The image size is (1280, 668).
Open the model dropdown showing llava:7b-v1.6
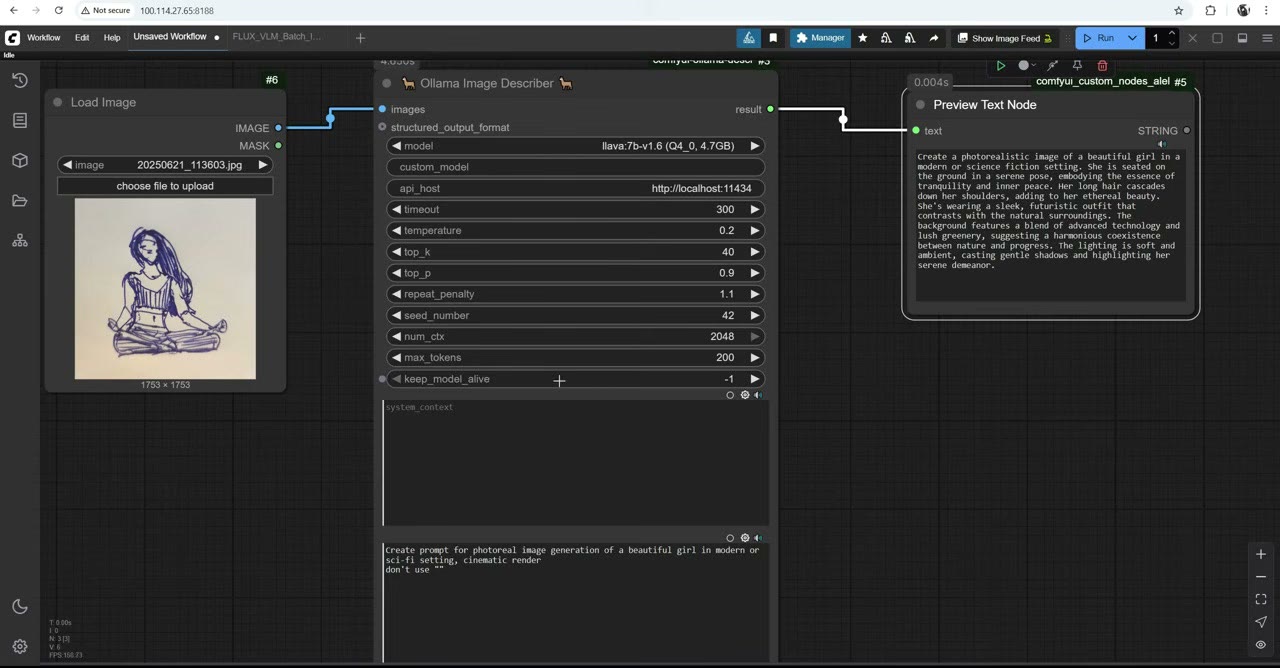(x=575, y=146)
